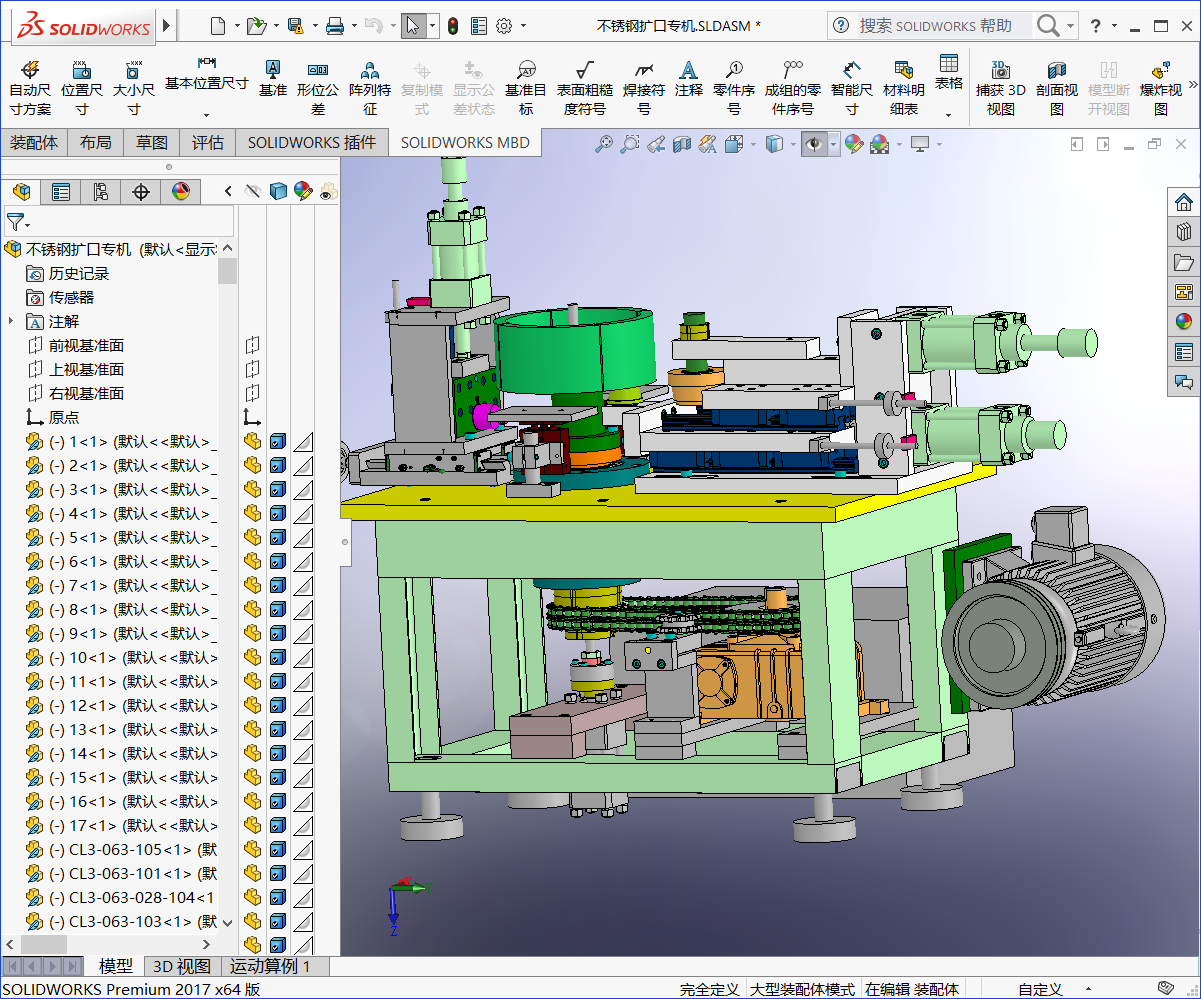
Task: Toggle hide/show column header in display pane
Action: click(x=253, y=191)
